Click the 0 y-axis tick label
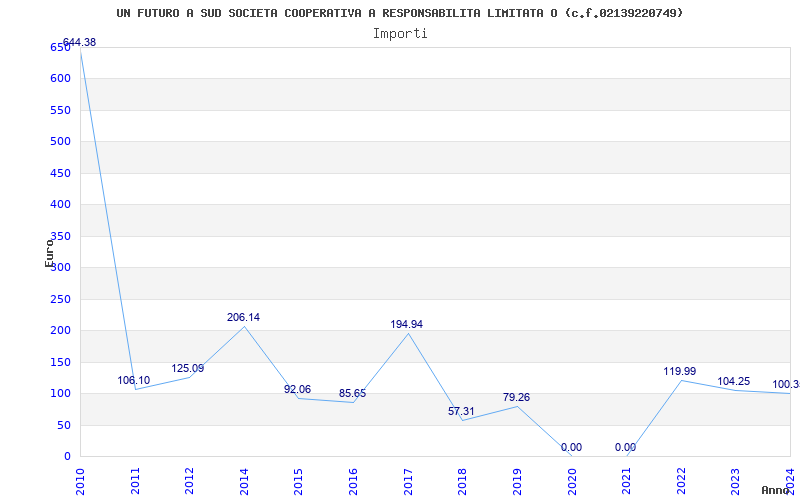 tap(67, 456)
